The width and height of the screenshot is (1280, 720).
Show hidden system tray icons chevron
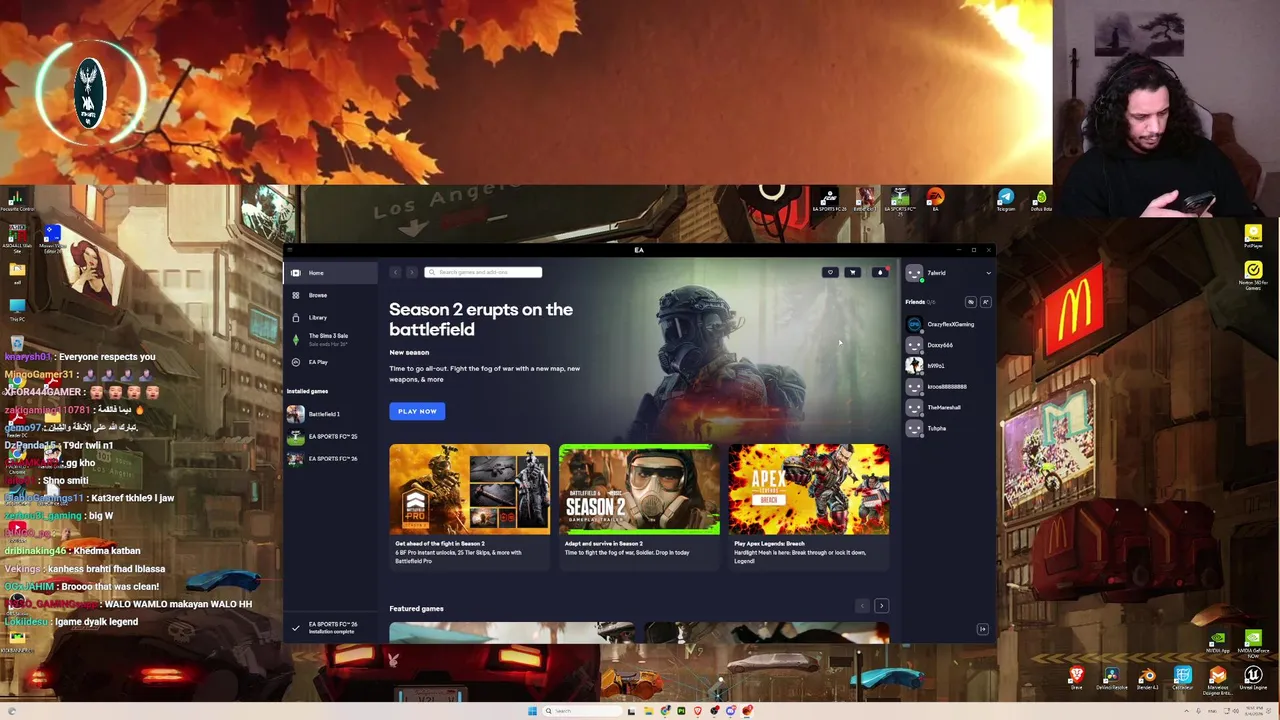coord(1187,711)
